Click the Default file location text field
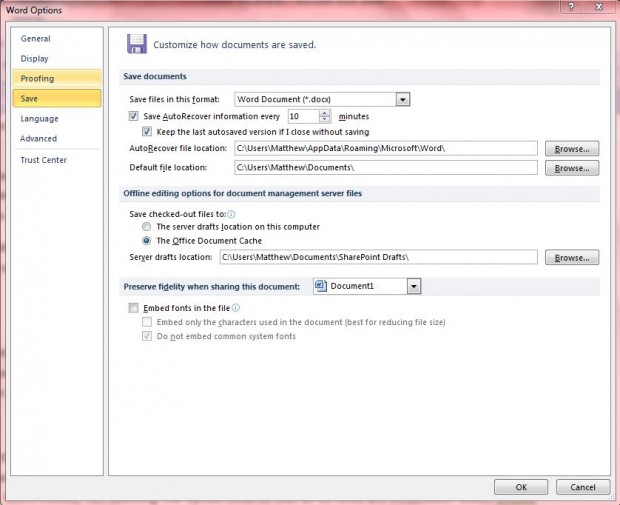The width and height of the screenshot is (620, 505). (385, 168)
